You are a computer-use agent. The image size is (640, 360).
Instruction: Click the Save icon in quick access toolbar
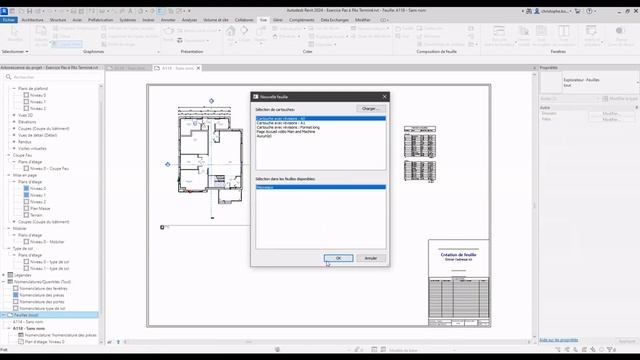[29, 11]
